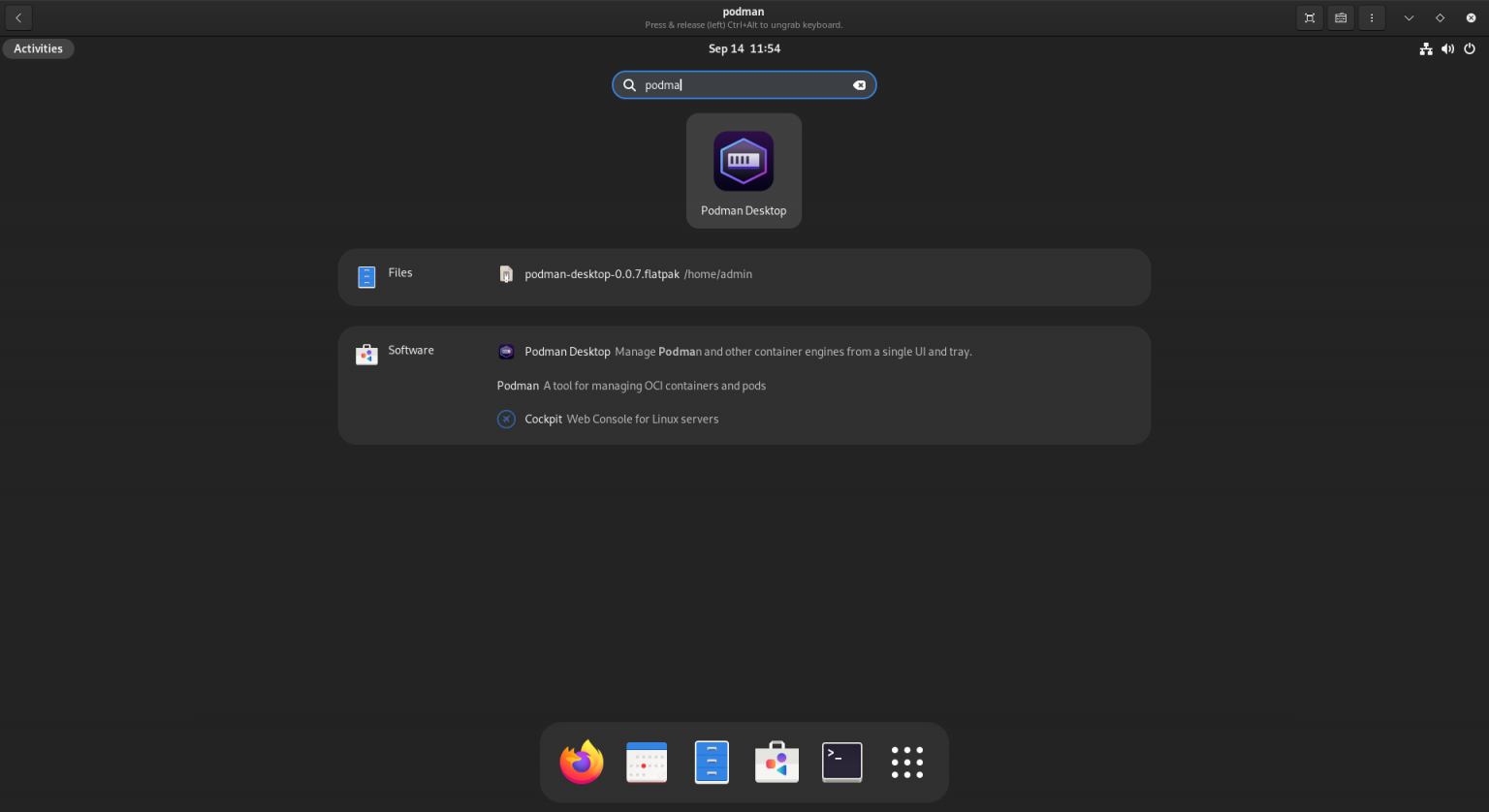Click the network icon in the top bar
Screen dimensions: 1489x812
(x=1426, y=48)
